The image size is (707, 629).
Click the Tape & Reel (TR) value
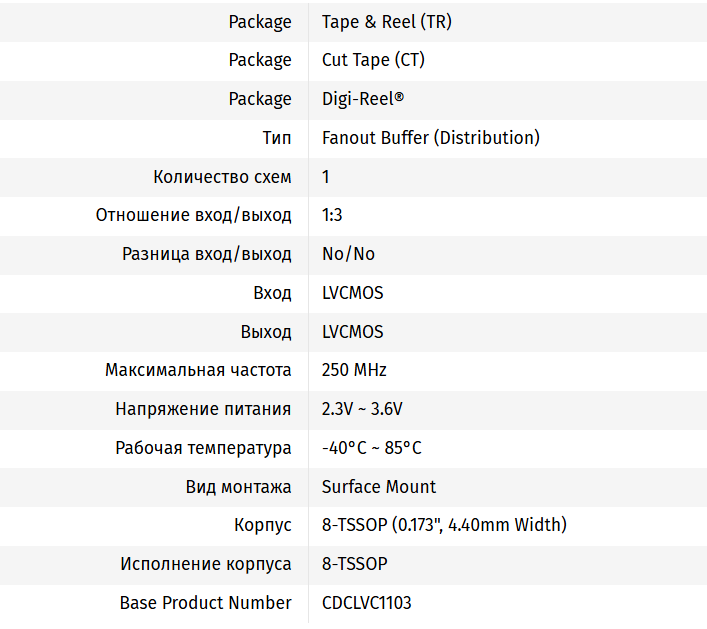point(386,21)
